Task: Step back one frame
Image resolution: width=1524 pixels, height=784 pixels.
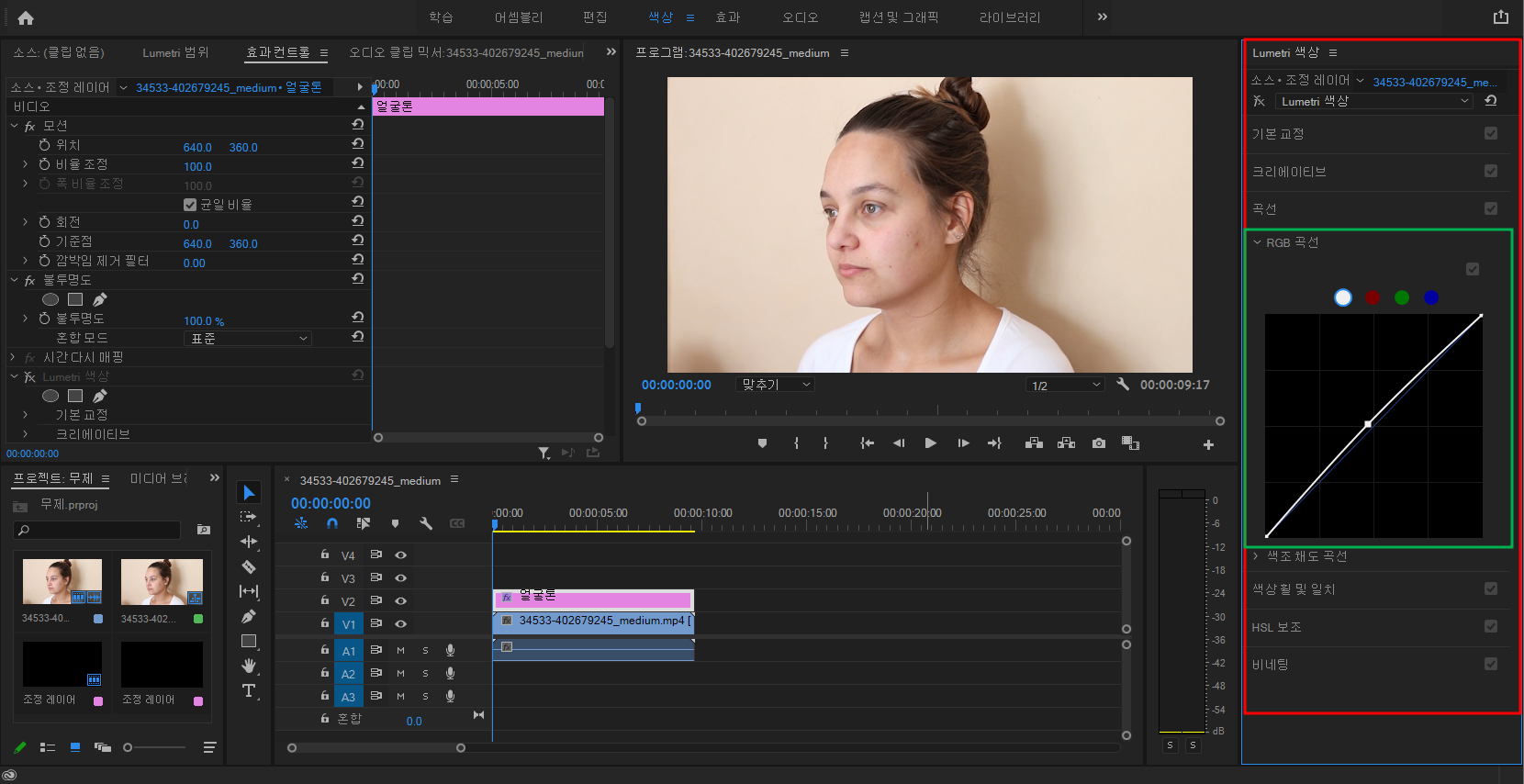Action: [899, 443]
